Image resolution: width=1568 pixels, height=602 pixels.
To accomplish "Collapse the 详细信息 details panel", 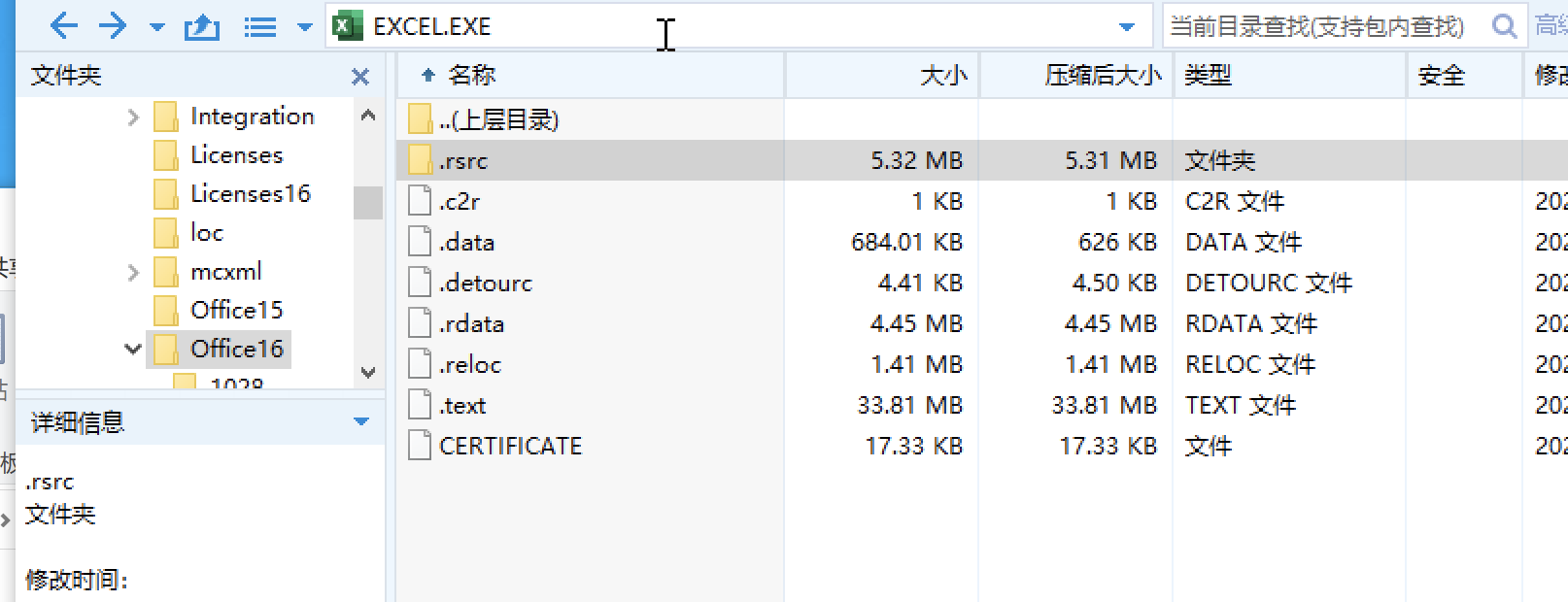I will (361, 422).
